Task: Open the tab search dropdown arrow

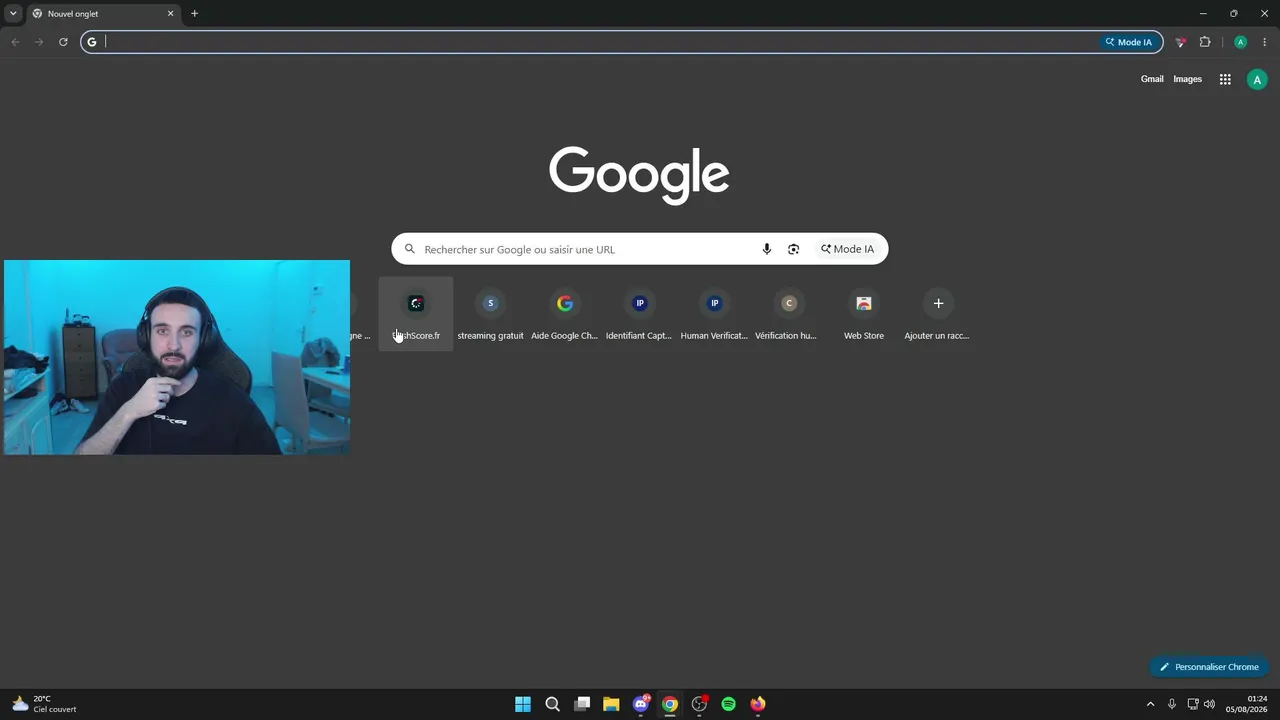Action: [x=13, y=13]
